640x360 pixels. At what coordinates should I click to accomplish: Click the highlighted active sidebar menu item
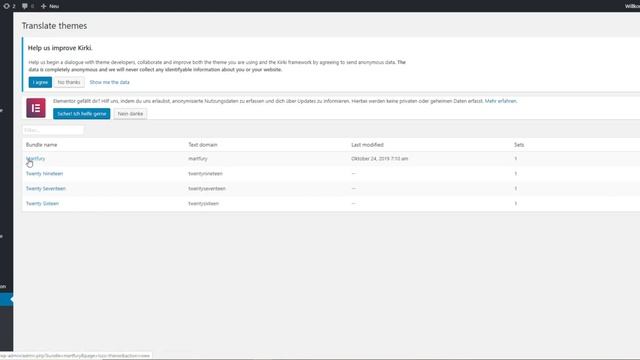pos(7,300)
